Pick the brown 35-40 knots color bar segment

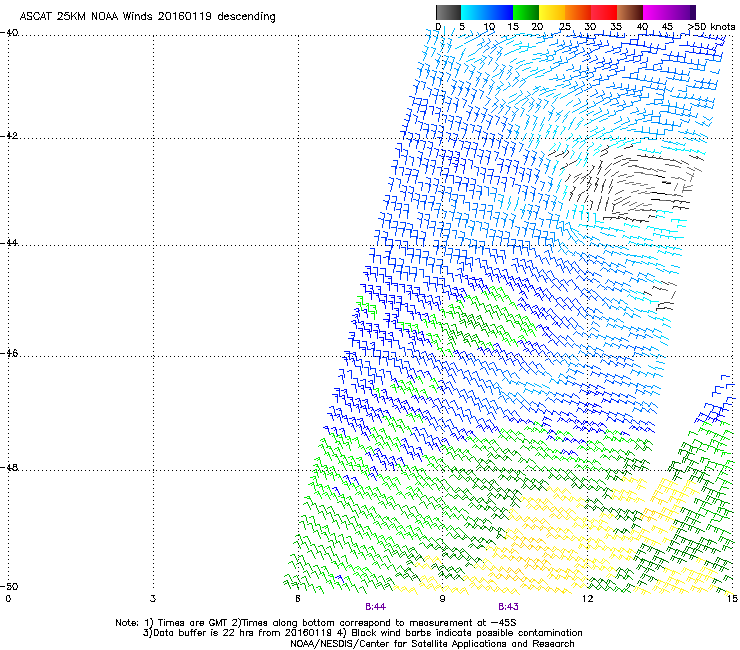pyautogui.click(x=630, y=12)
